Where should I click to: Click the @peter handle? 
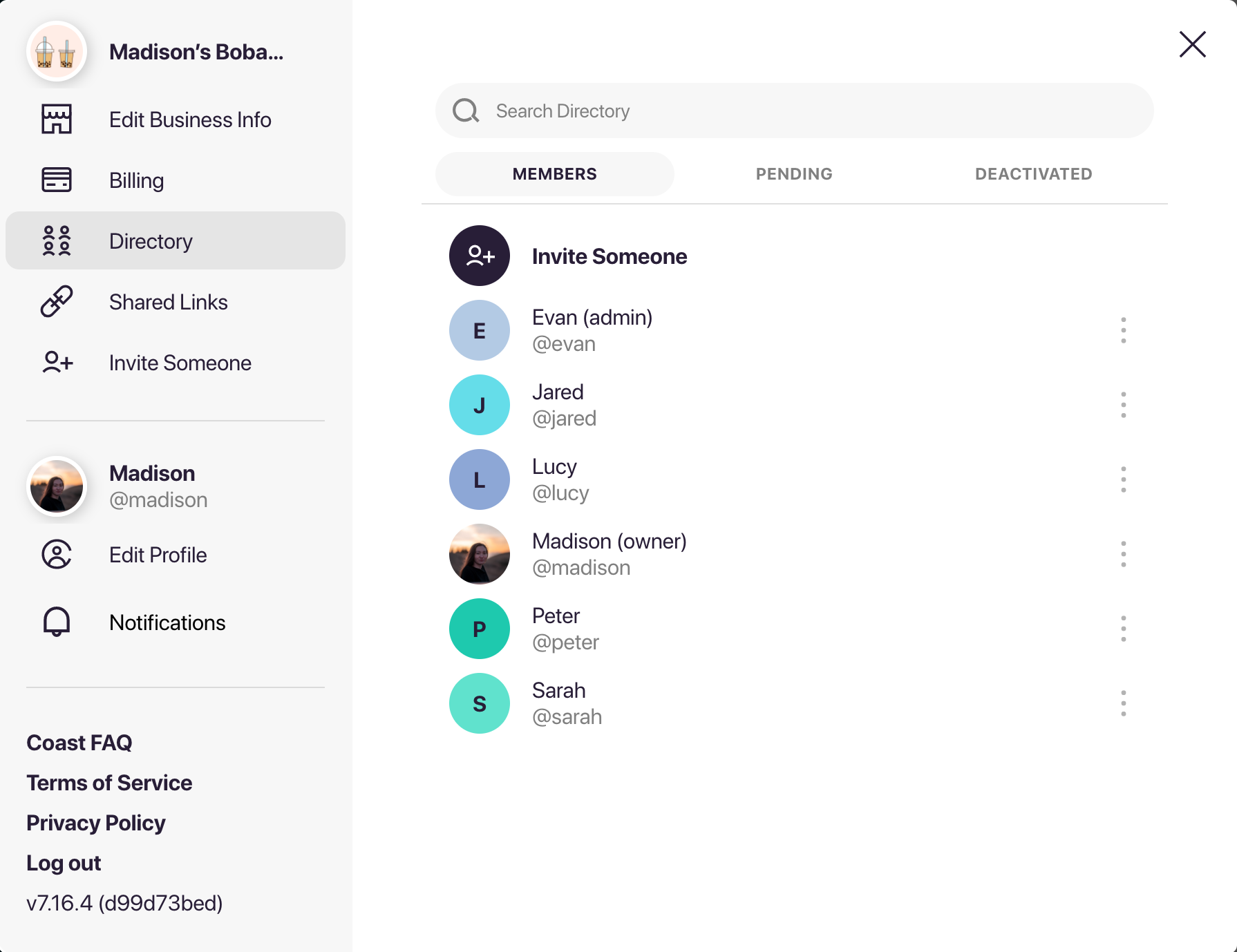click(x=565, y=642)
